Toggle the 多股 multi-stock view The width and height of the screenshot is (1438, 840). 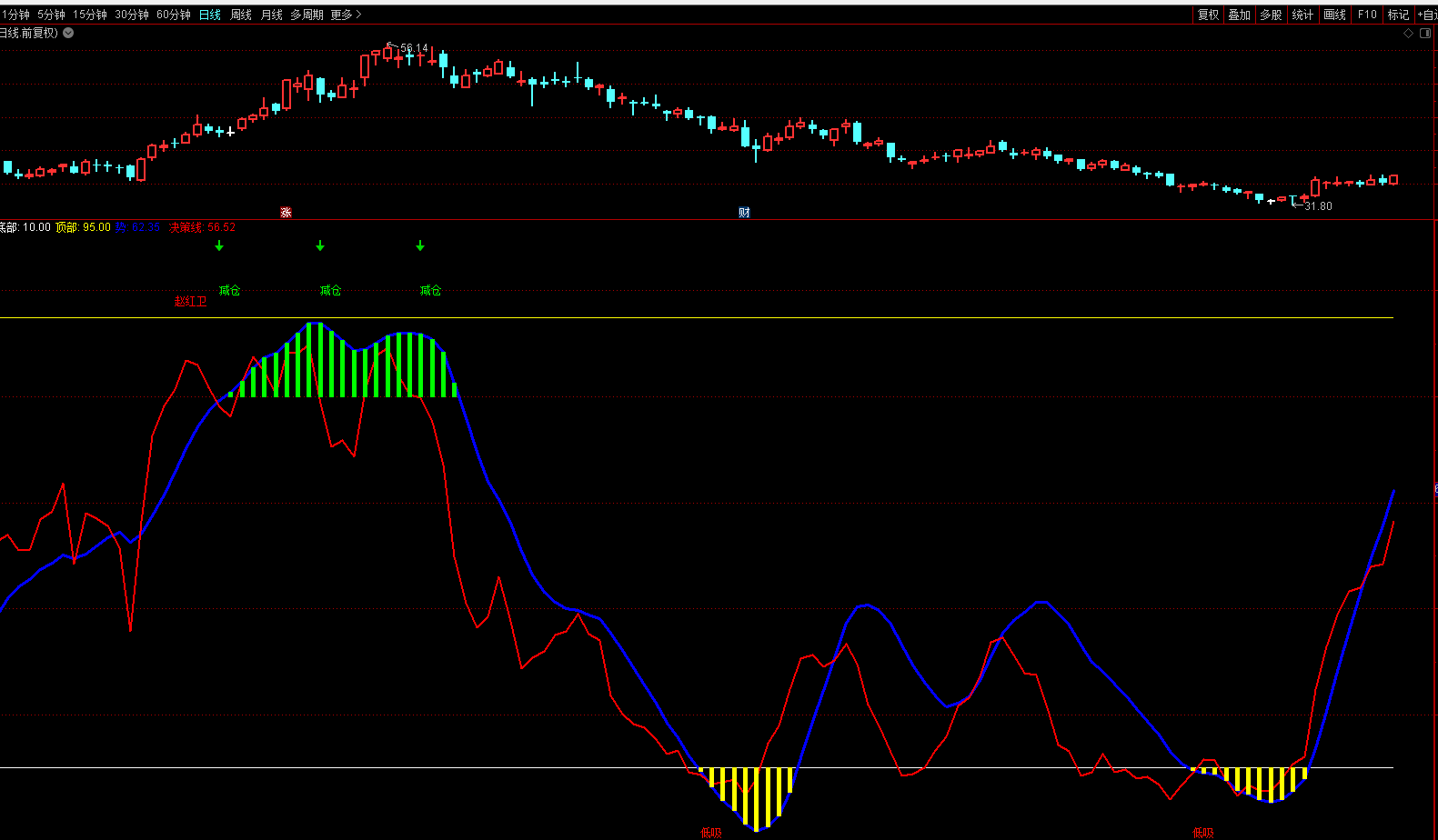1271,15
